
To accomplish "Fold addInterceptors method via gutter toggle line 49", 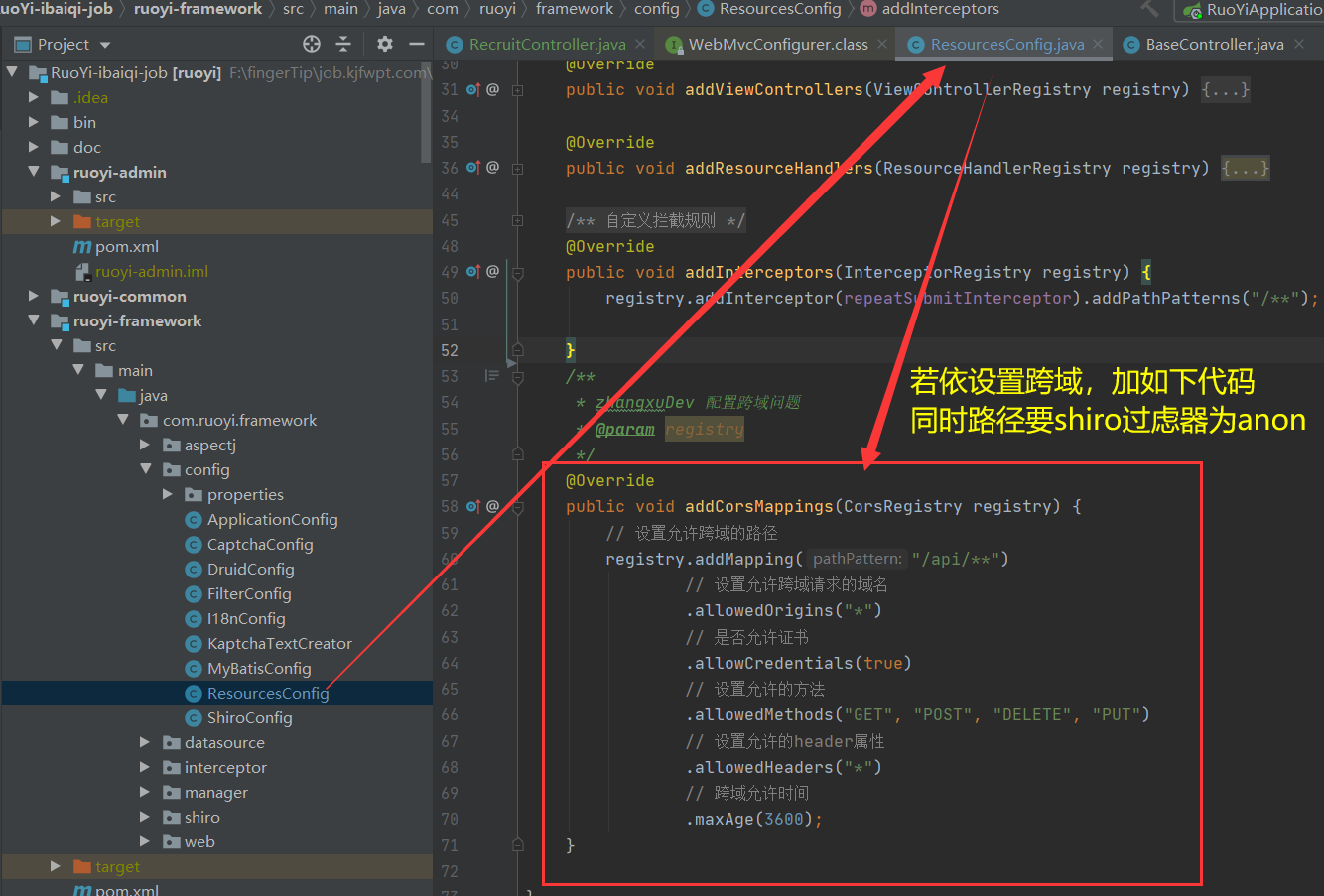I will coord(518,273).
